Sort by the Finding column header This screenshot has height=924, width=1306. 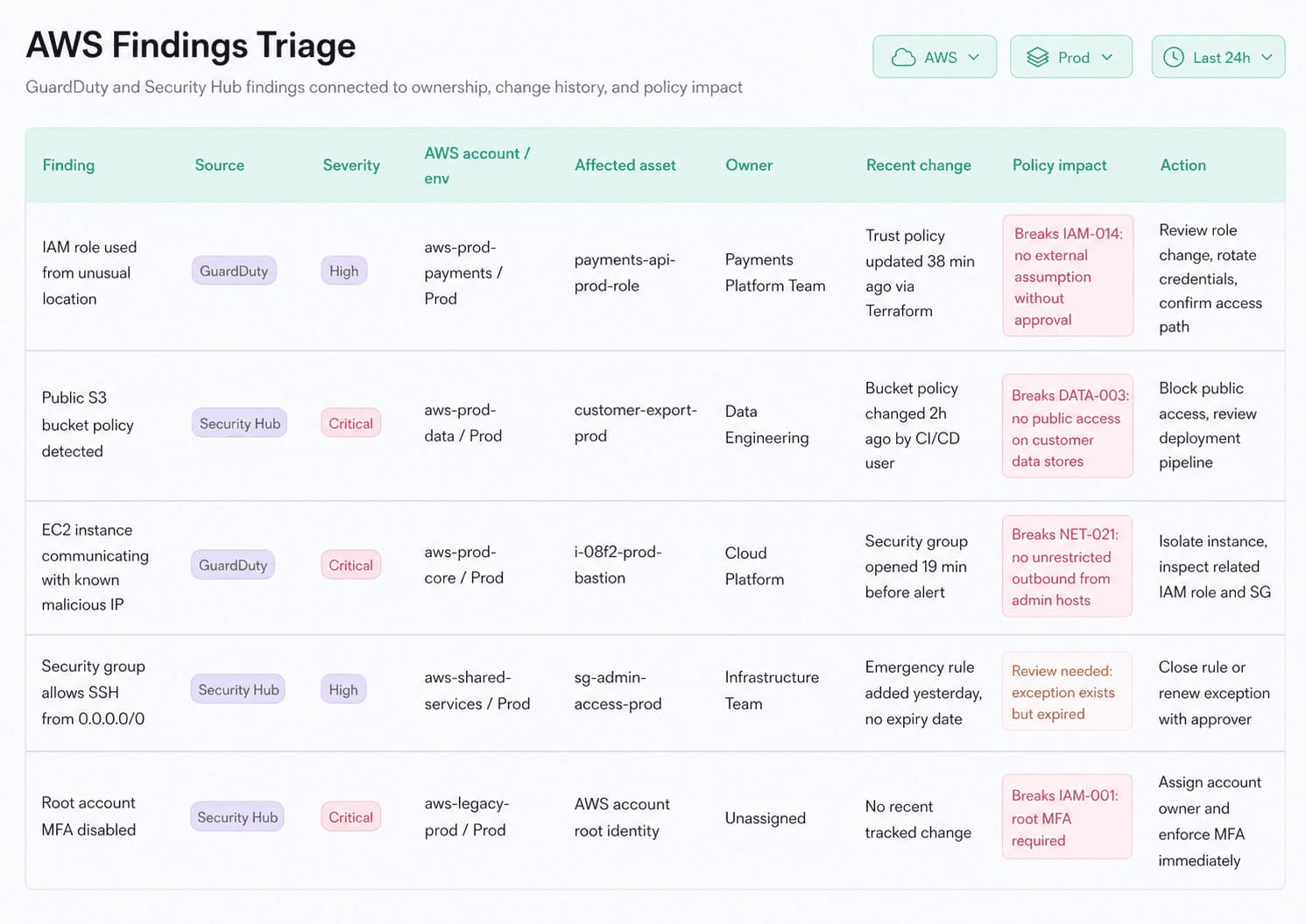68,166
